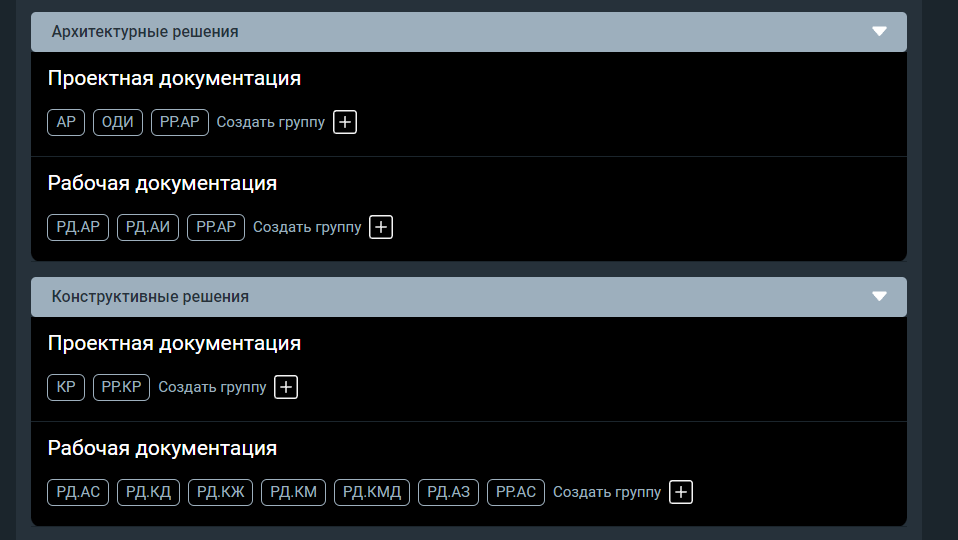This screenshot has width=958, height=540.
Task: Select the РД.АЗ group tag
Action: [448, 492]
